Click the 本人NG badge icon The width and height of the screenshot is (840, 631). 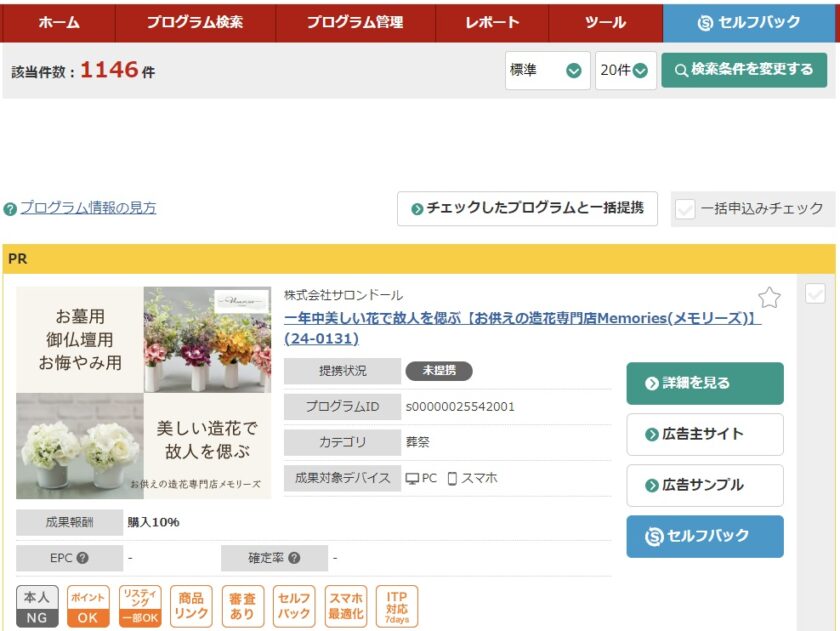pos(37,607)
